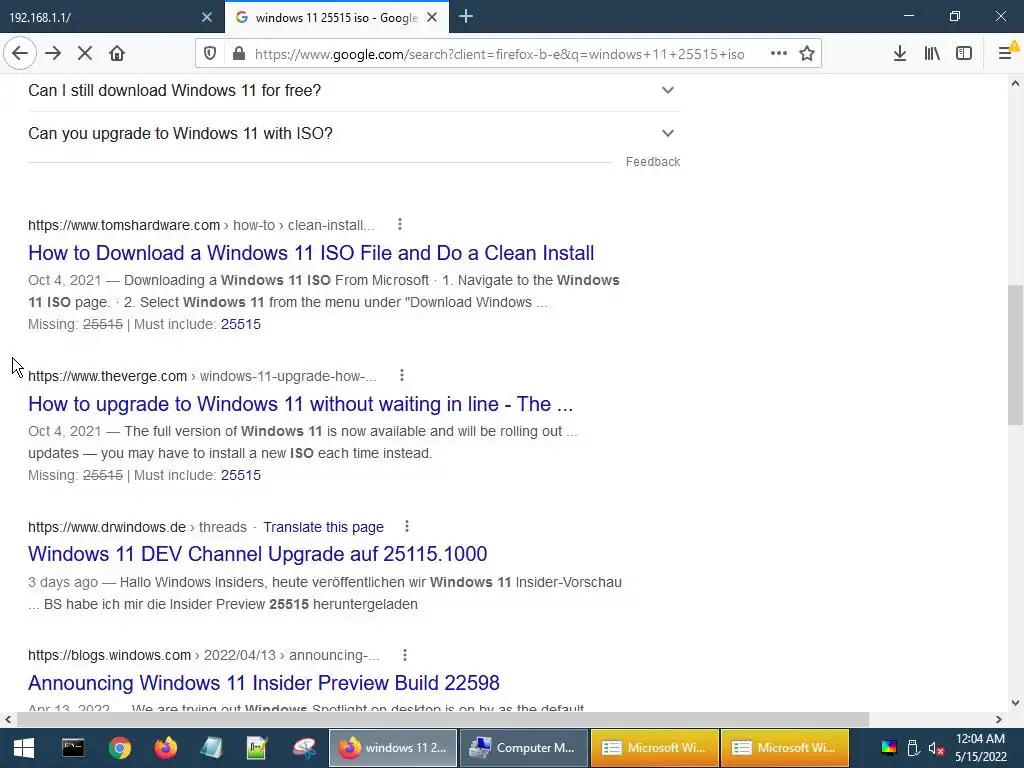Open the tracking protection shield icon
The width and height of the screenshot is (1024, 768).
click(x=210, y=54)
